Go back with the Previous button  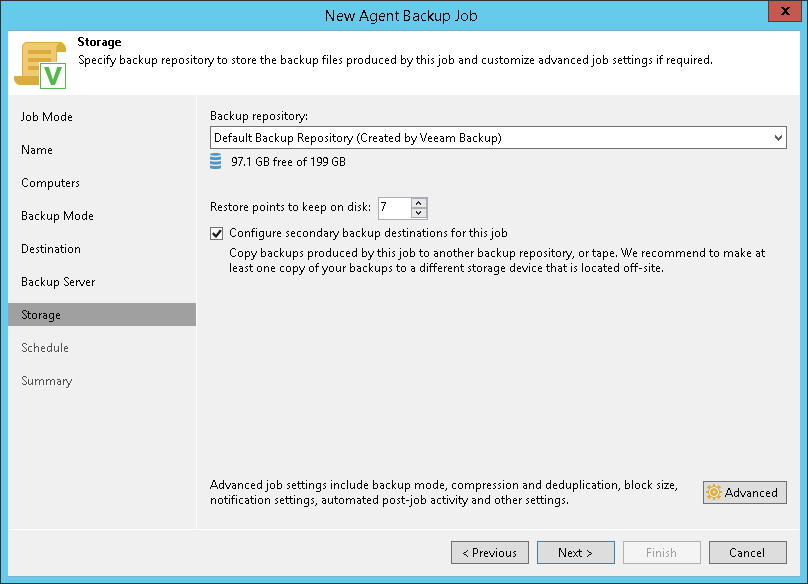[x=490, y=552]
